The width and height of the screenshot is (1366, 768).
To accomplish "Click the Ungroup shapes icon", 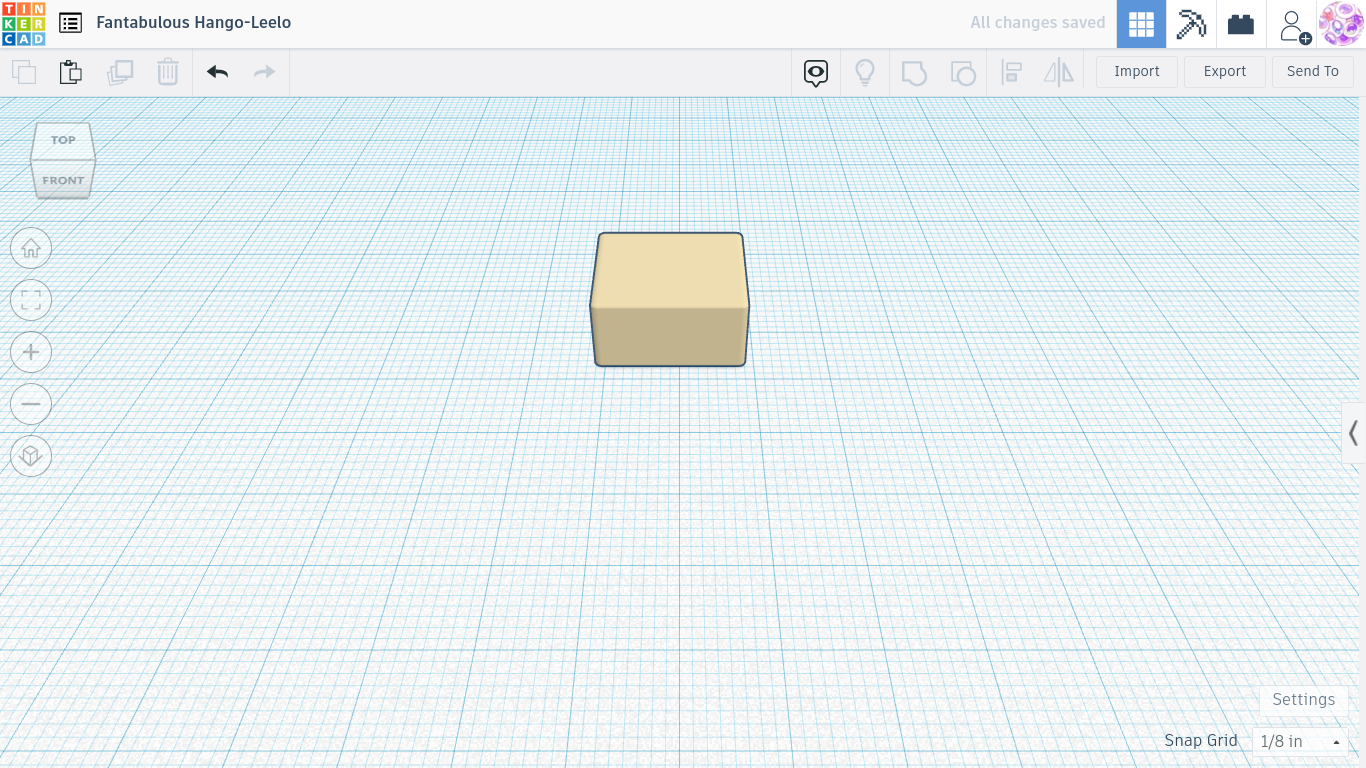I will 962,72.
